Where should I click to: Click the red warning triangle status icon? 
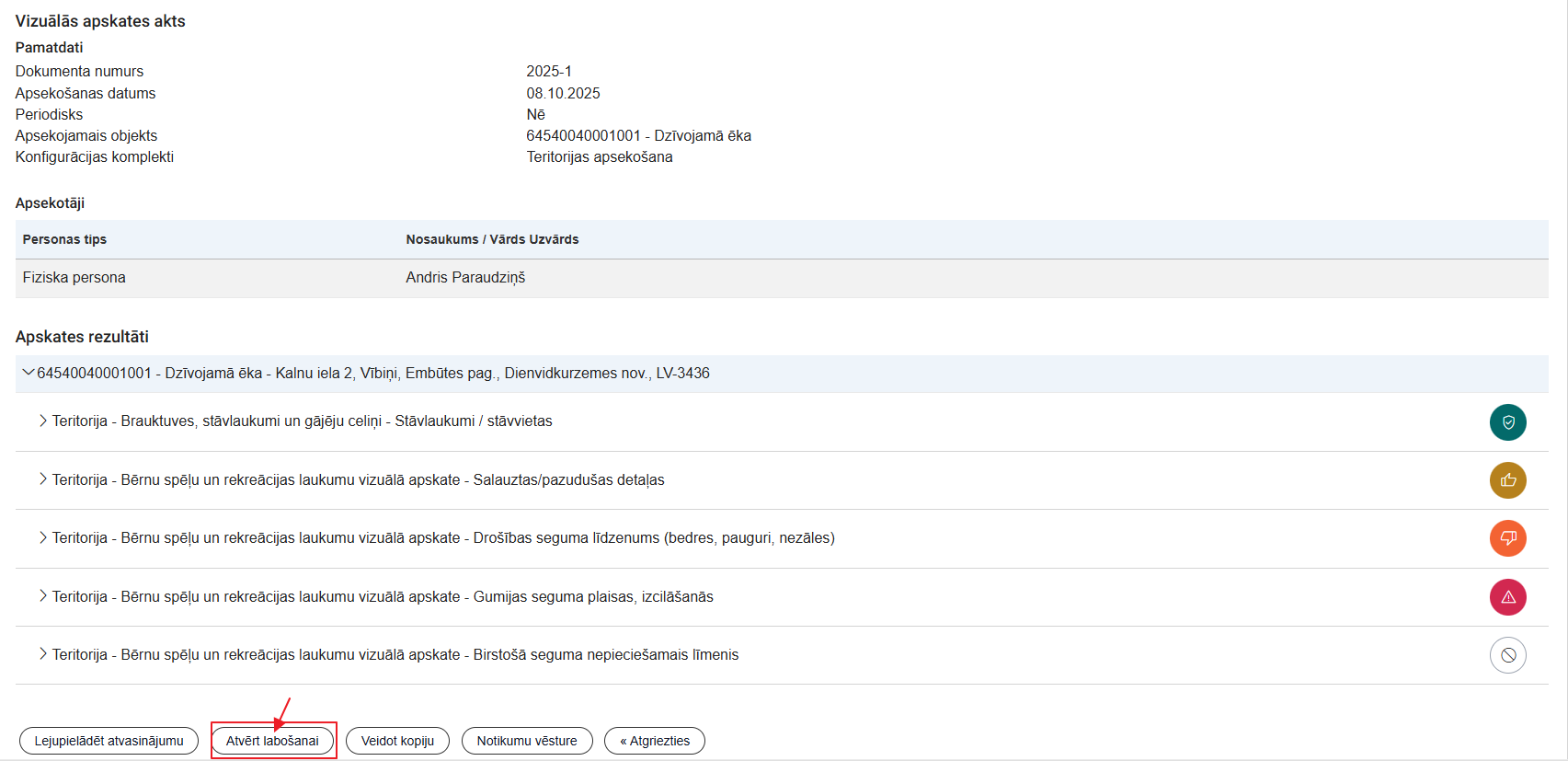click(1507, 597)
